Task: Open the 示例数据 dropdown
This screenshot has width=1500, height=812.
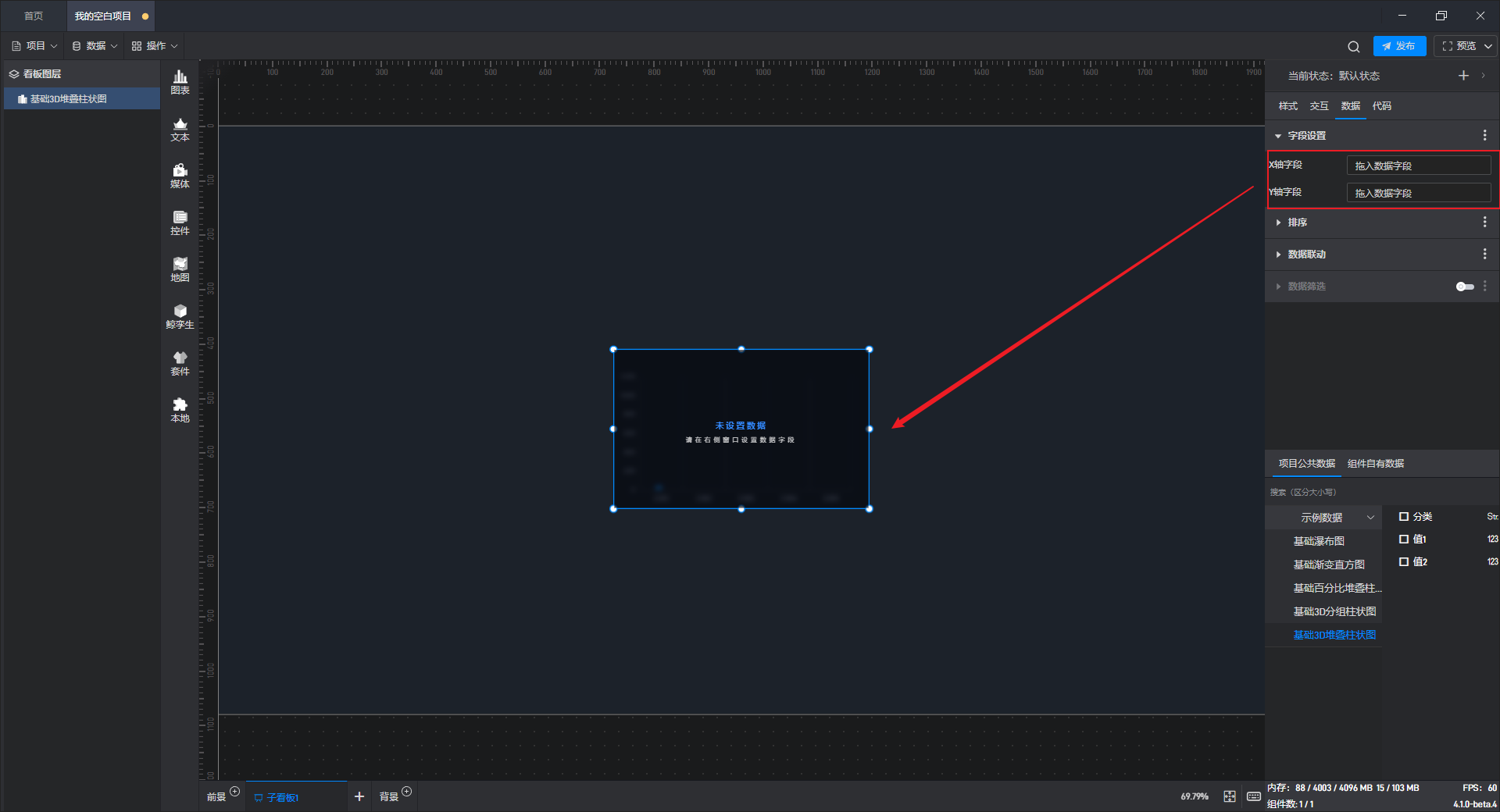Action: click(1323, 518)
